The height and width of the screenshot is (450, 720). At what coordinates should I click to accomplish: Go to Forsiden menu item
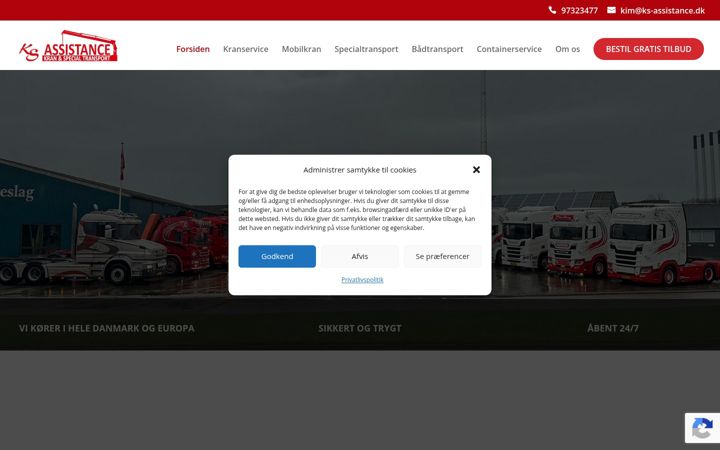tap(193, 49)
